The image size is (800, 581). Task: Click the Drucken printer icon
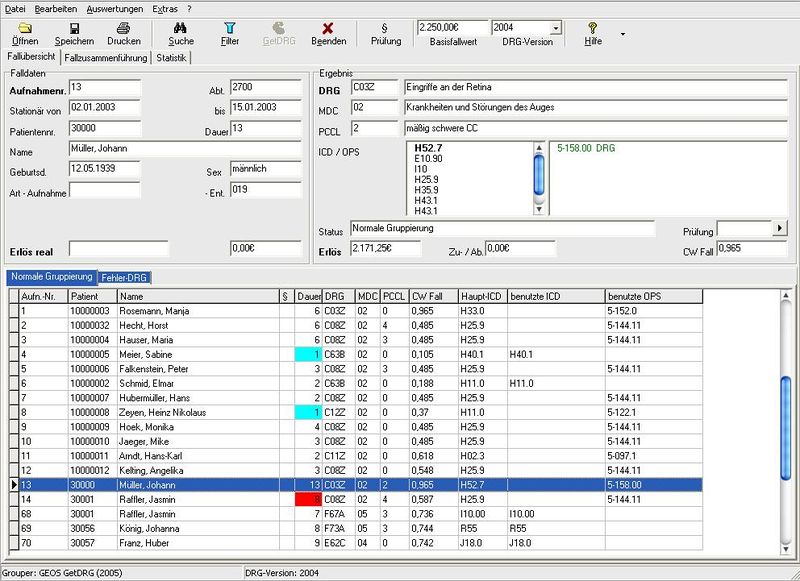coord(123,28)
